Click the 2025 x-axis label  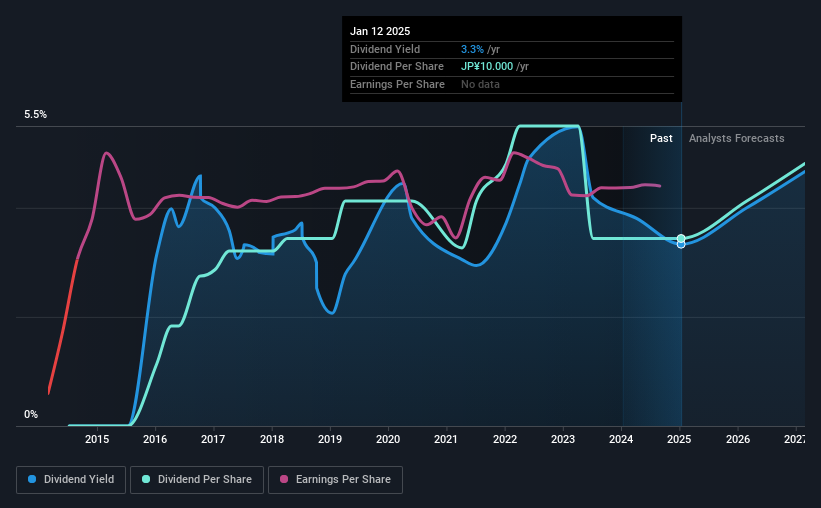679,439
